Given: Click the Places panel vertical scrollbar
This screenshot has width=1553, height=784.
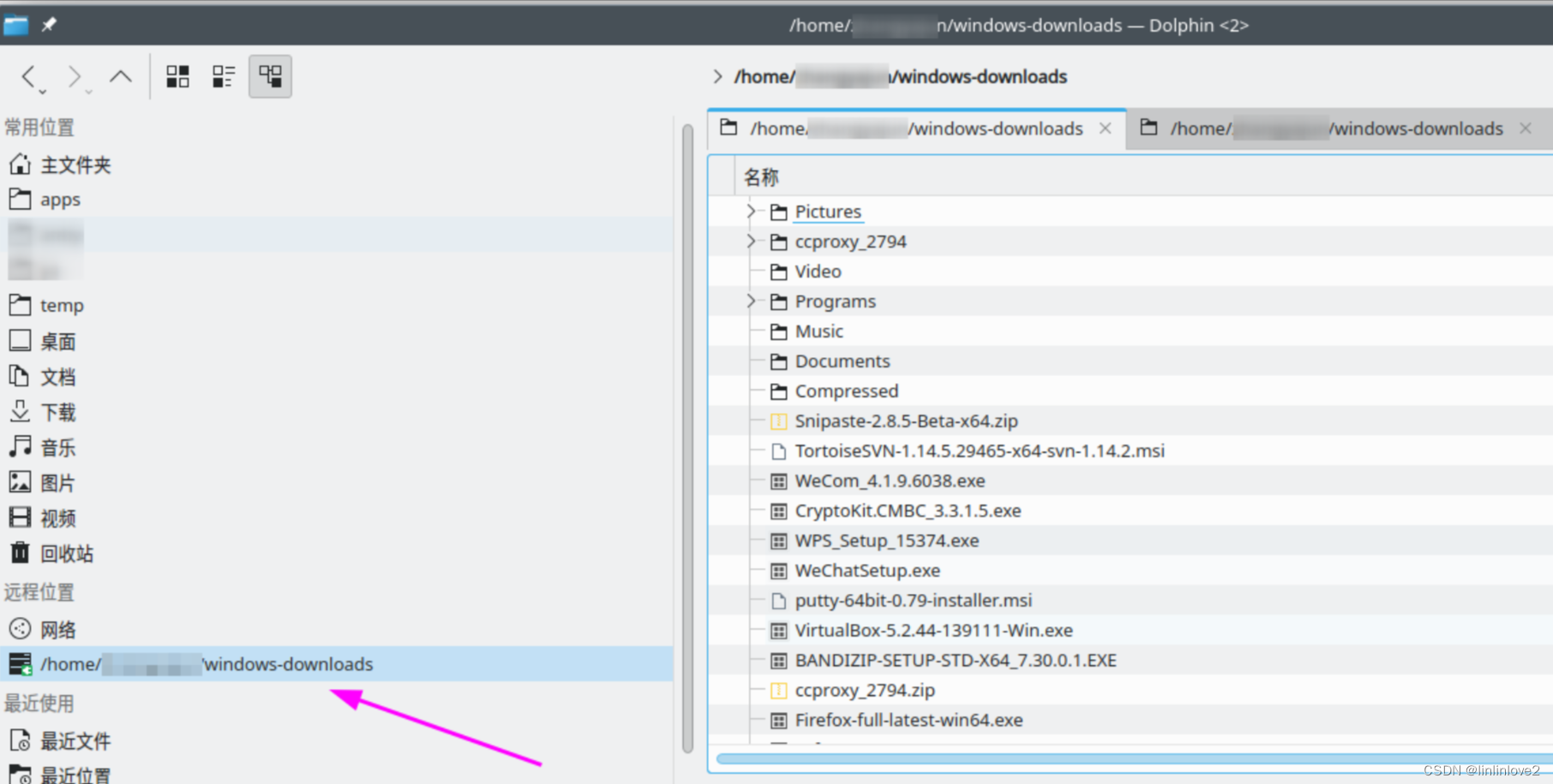Looking at the screenshot, I should pos(687,439).
